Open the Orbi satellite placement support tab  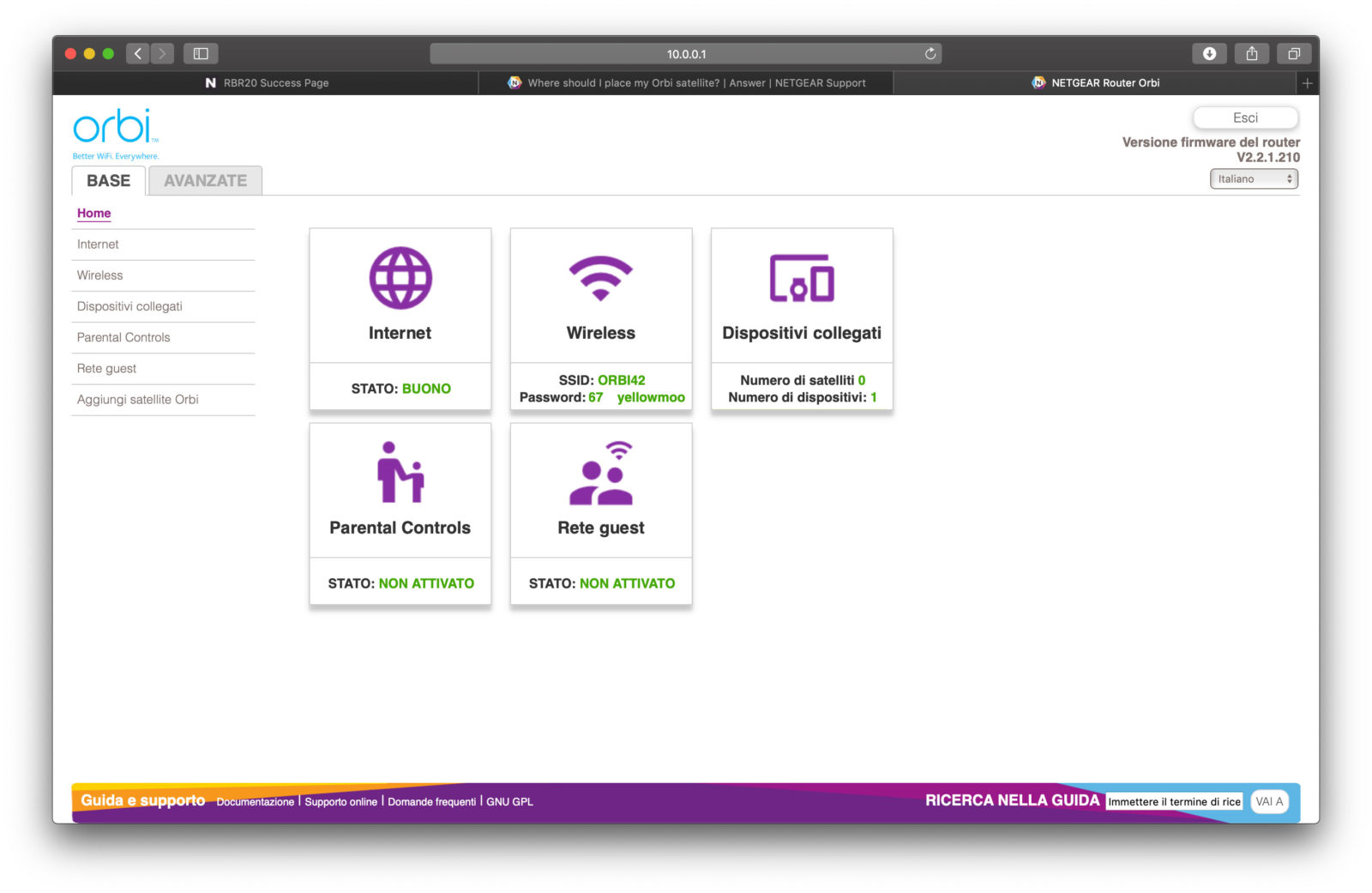[686, 83]
